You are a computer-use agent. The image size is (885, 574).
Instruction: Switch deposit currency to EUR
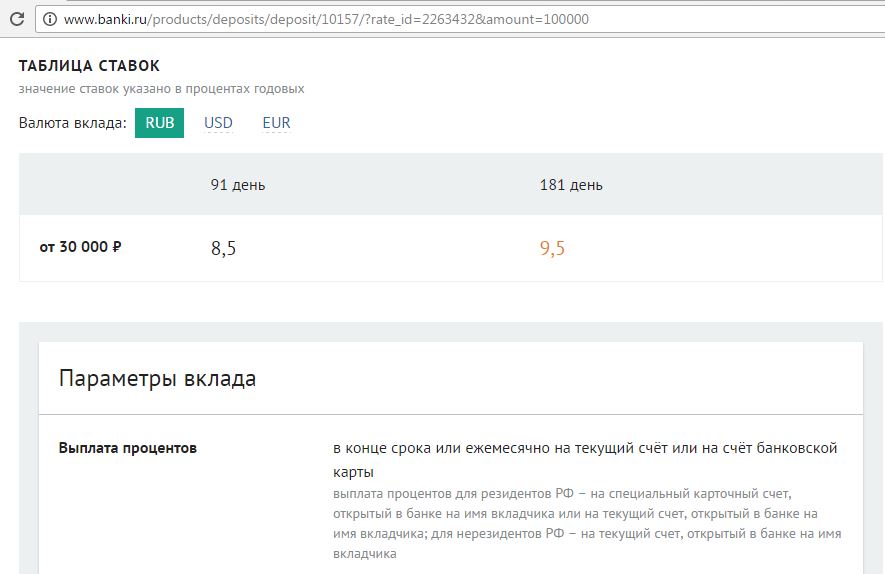277,122
